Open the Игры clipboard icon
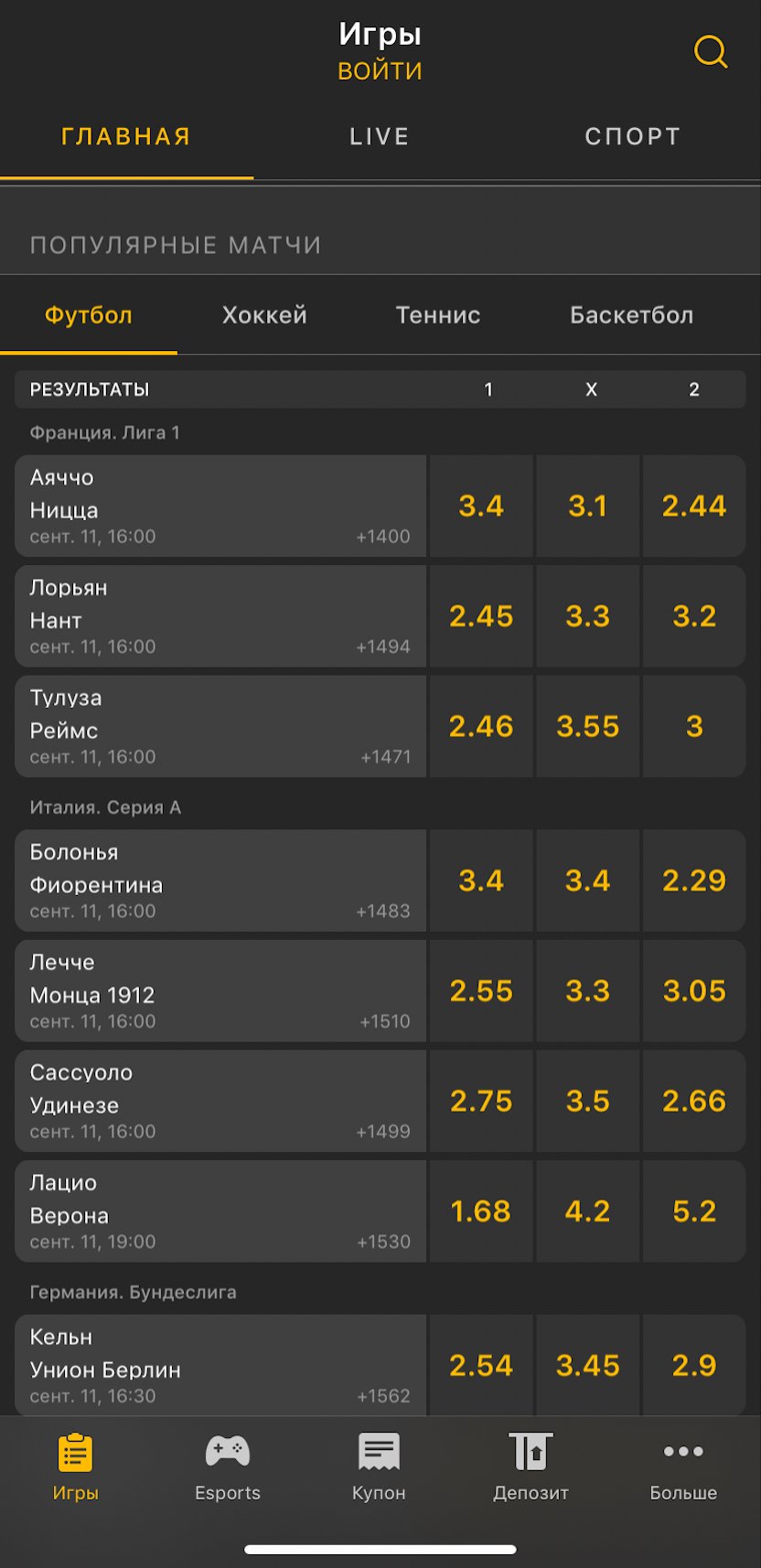761x1568 pixels. 75,1453
